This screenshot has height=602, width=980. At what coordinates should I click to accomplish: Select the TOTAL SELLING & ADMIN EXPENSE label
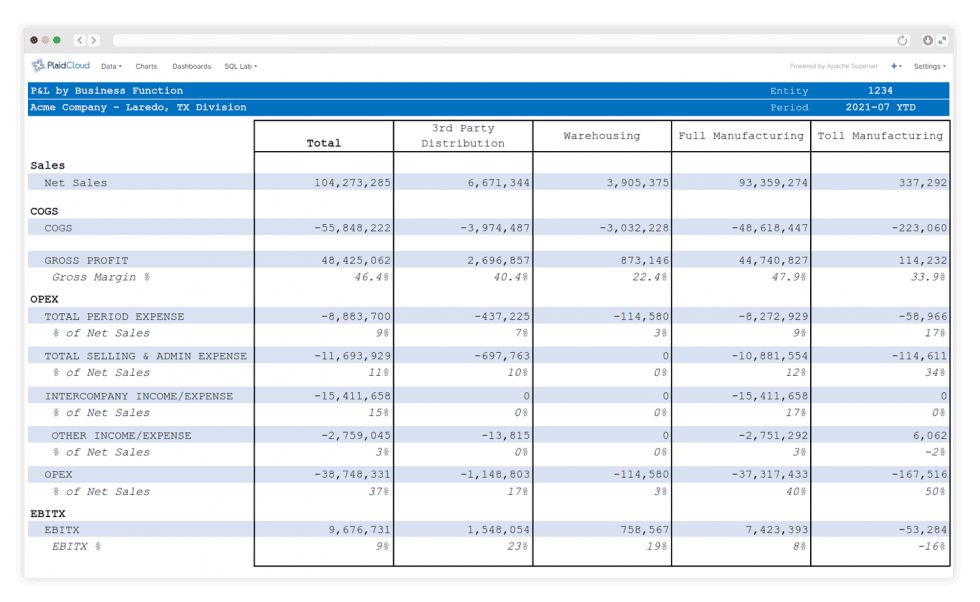pyautogui.click(x=146, y=356)
